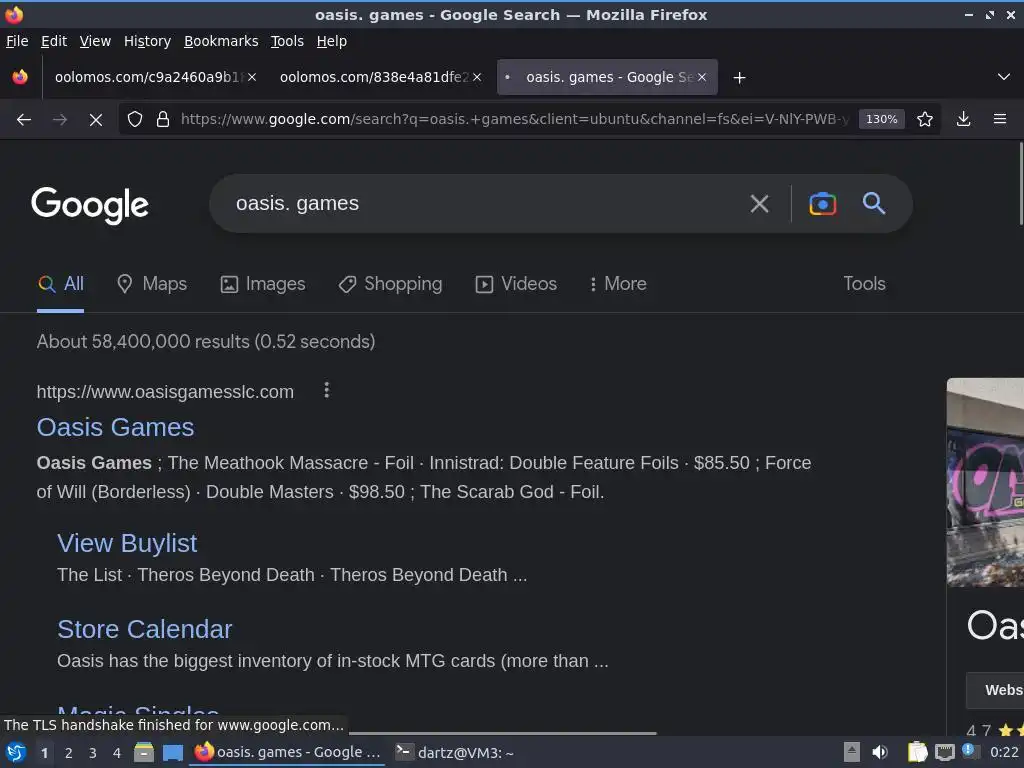The width and height of the screenshot is (1024, 768).
Task: Expand More search filters menu
Action: 618,283
